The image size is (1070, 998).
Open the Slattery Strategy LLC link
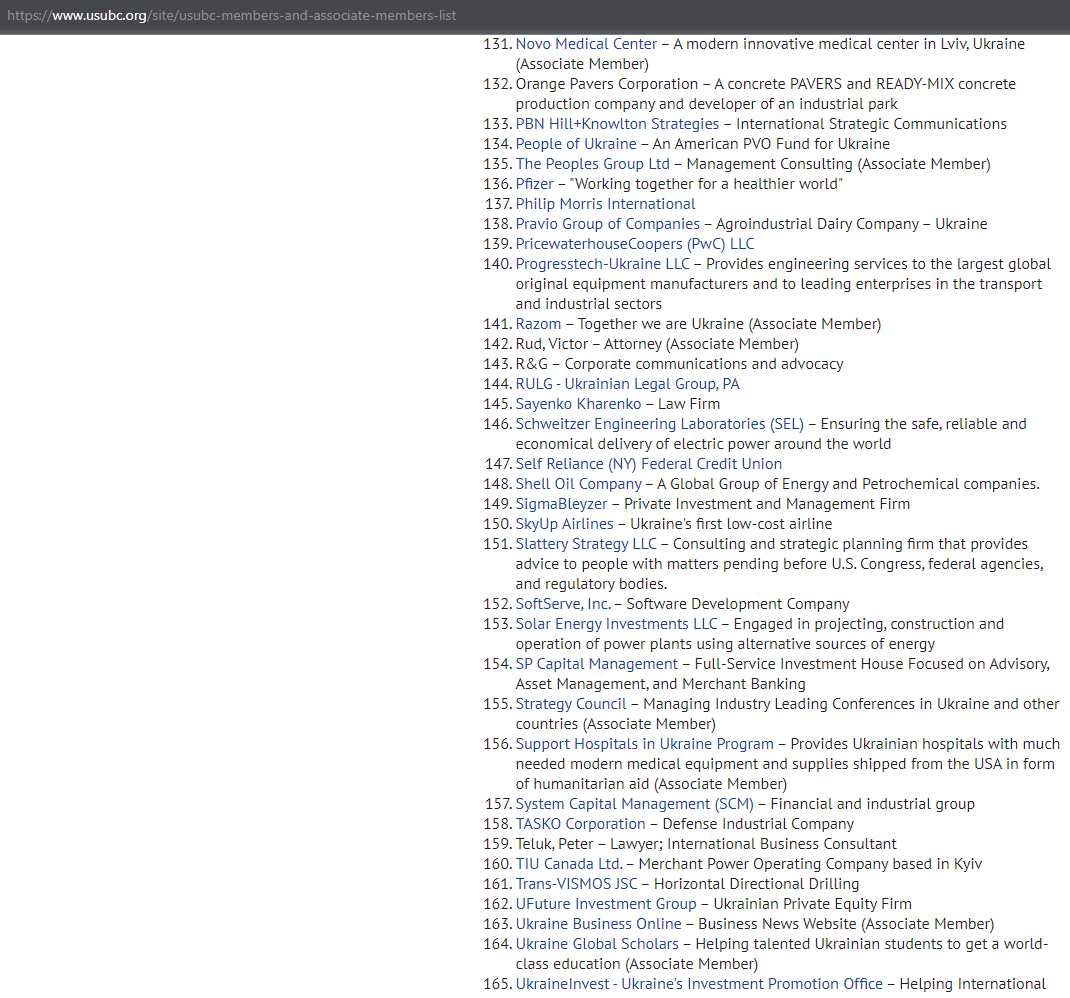tap(586, 544)
